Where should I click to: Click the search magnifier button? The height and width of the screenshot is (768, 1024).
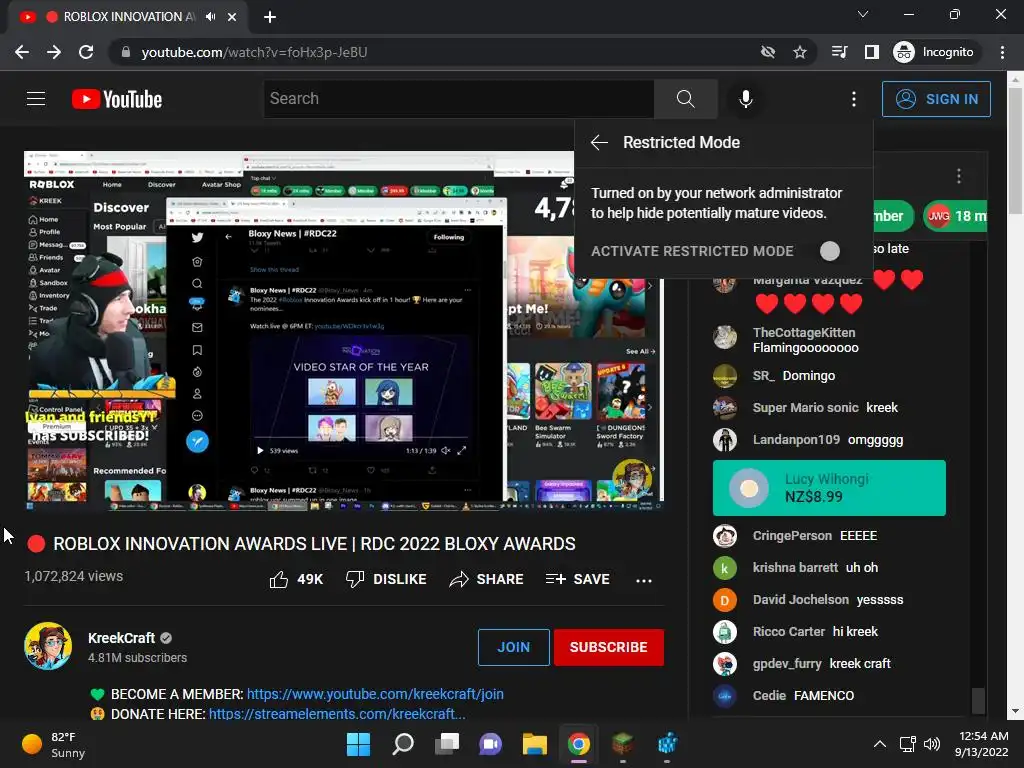(x=685, y=99)
